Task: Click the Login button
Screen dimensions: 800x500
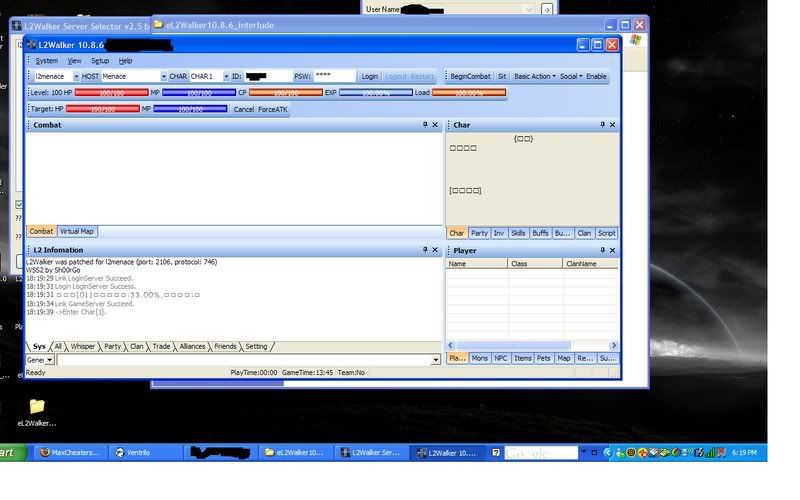Action: pos(369,76)
